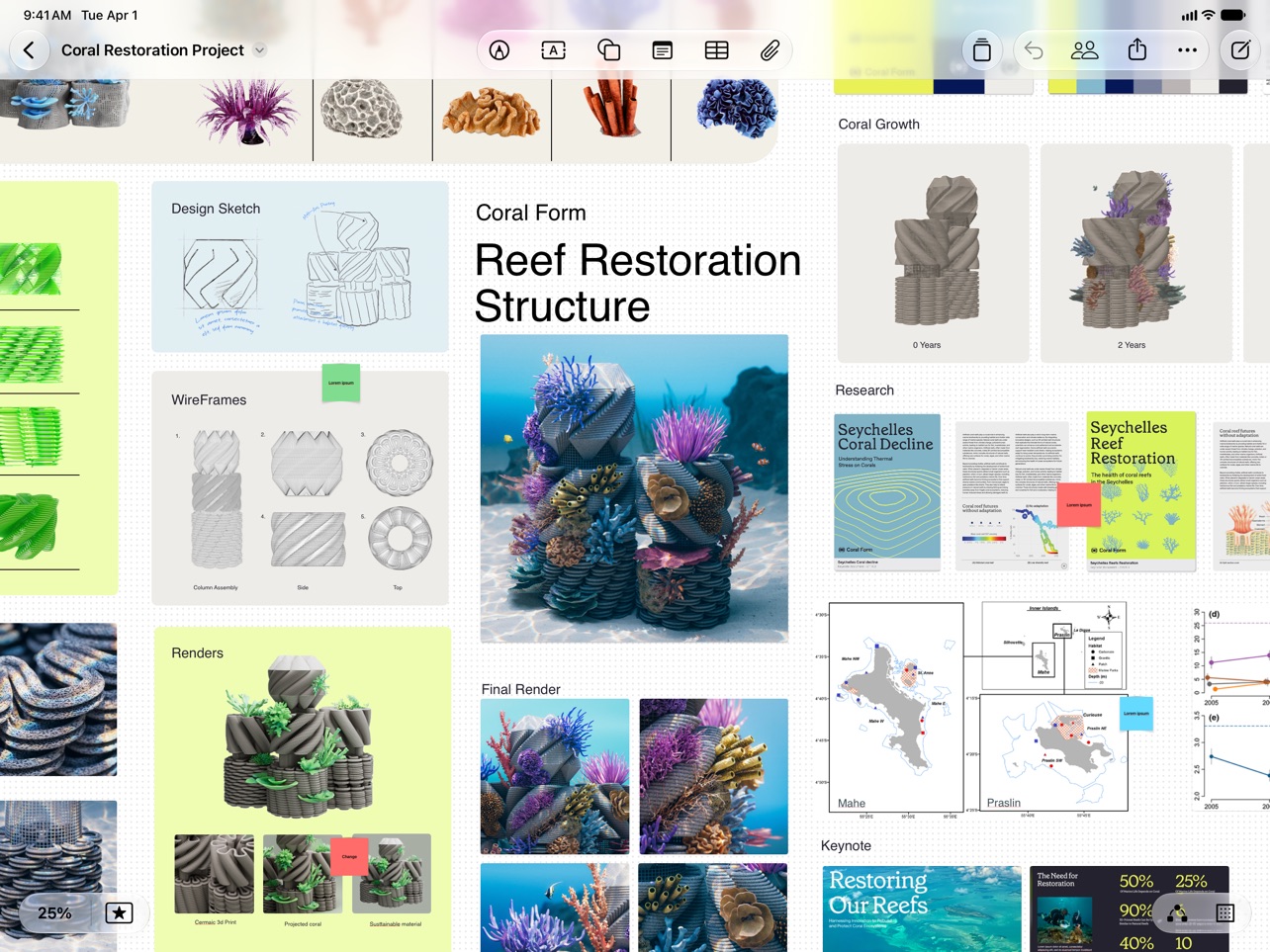Open the "Restoring Our Reefs" keynote slide

tap(922, 909)
